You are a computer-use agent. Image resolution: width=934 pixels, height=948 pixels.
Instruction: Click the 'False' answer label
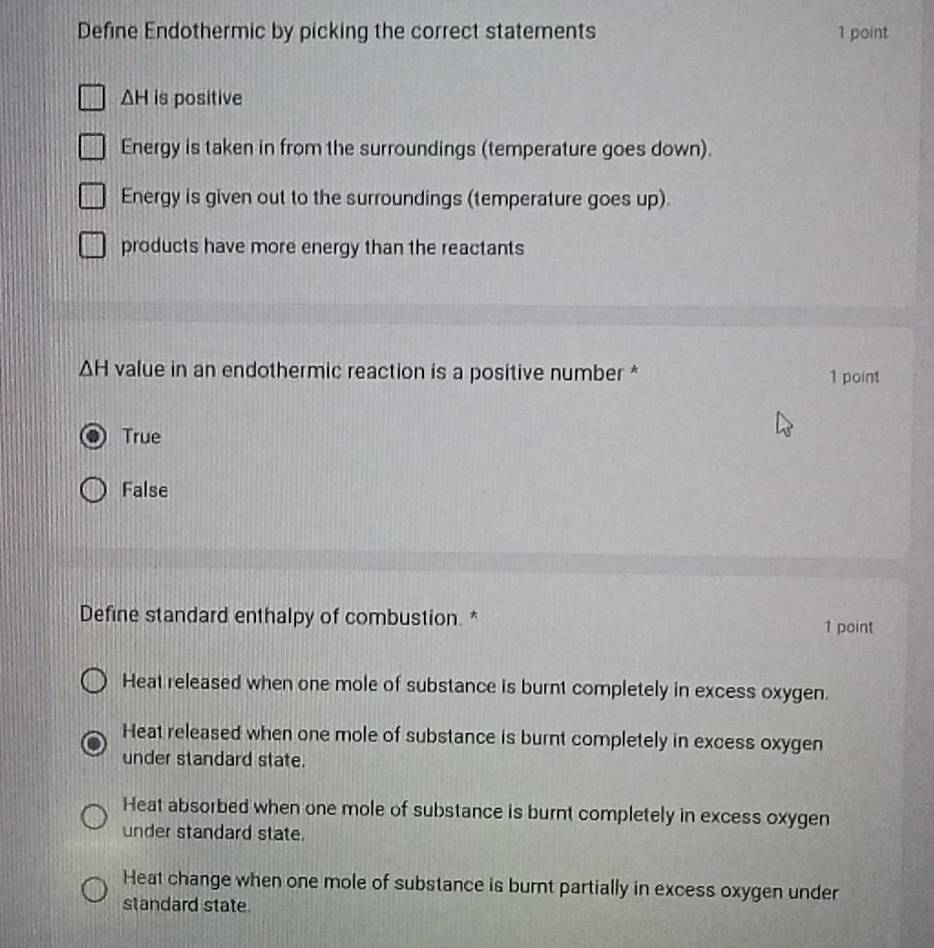click(x=145, y=490)
